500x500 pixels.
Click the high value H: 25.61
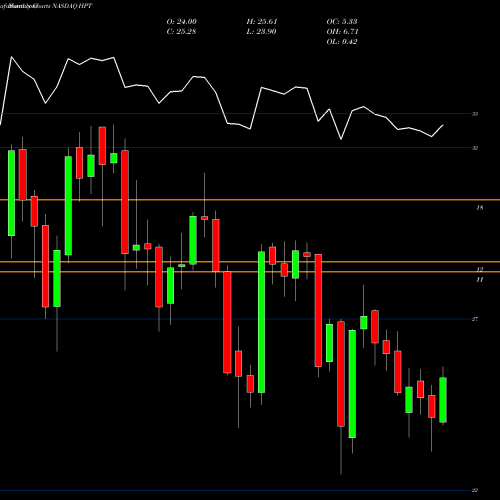point(262,22)
